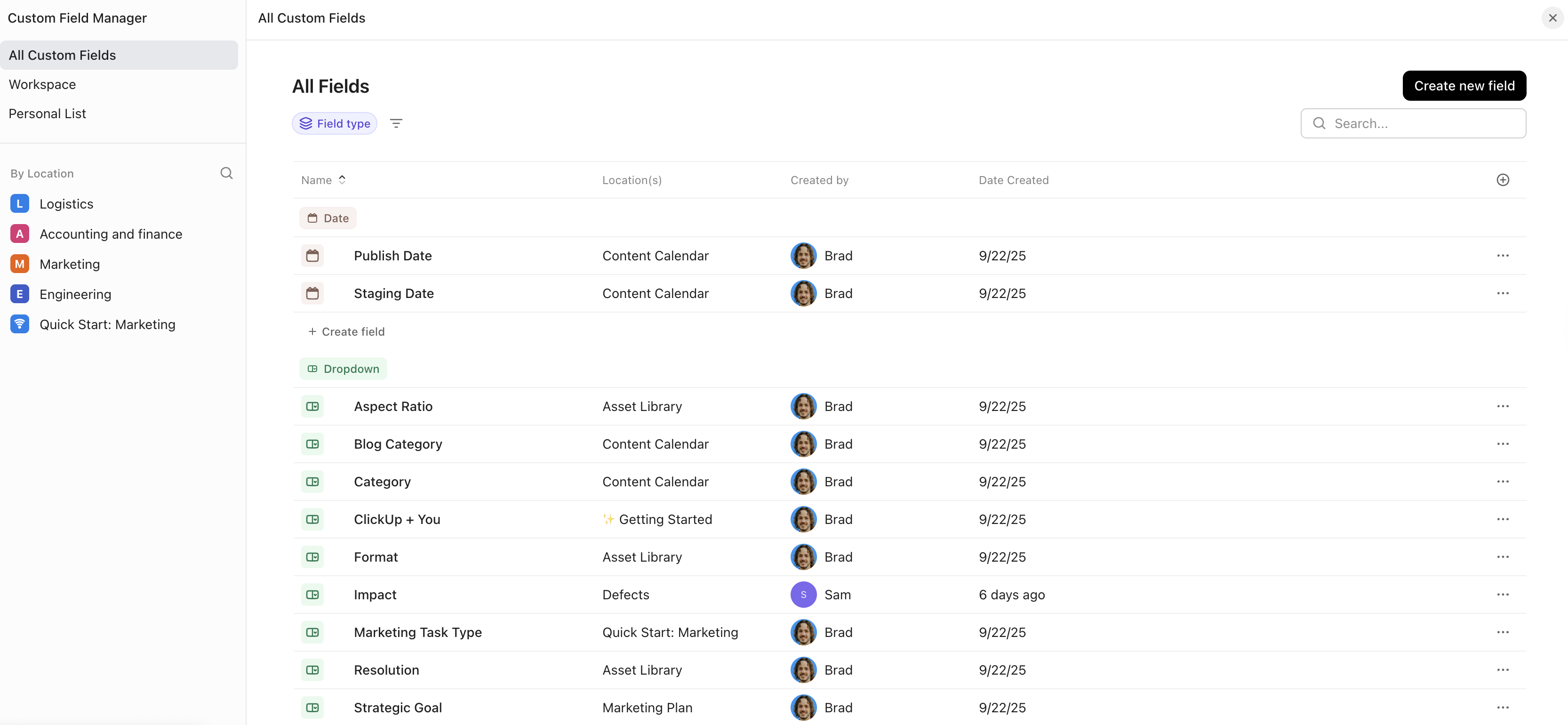1568x725 pixels.
Task: Open the options menu for Staging Date
Action: pyautogui.click(x=1504, y=293)
